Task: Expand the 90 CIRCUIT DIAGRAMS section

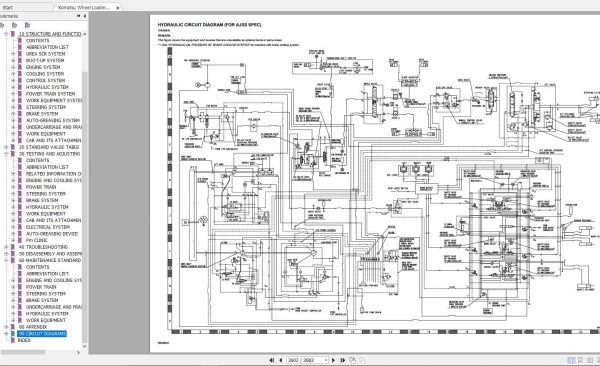Action: 6,334
